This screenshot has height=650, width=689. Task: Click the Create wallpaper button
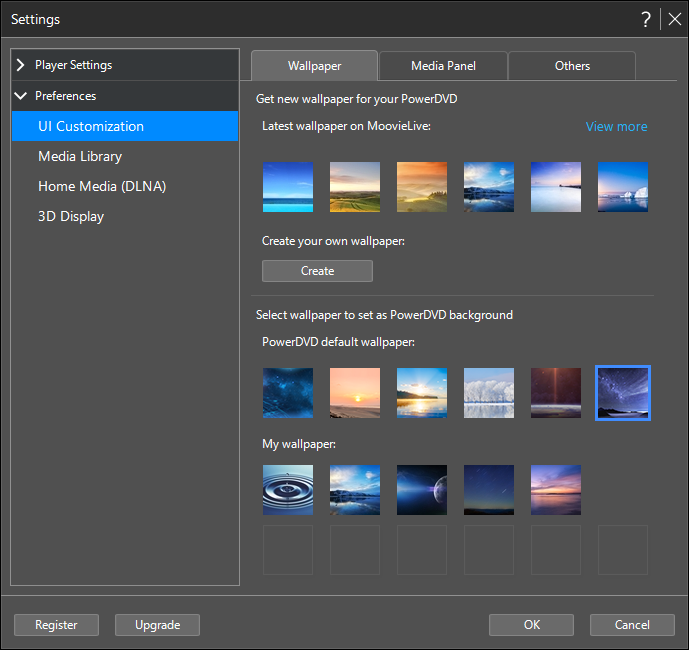tap(317, 271)
